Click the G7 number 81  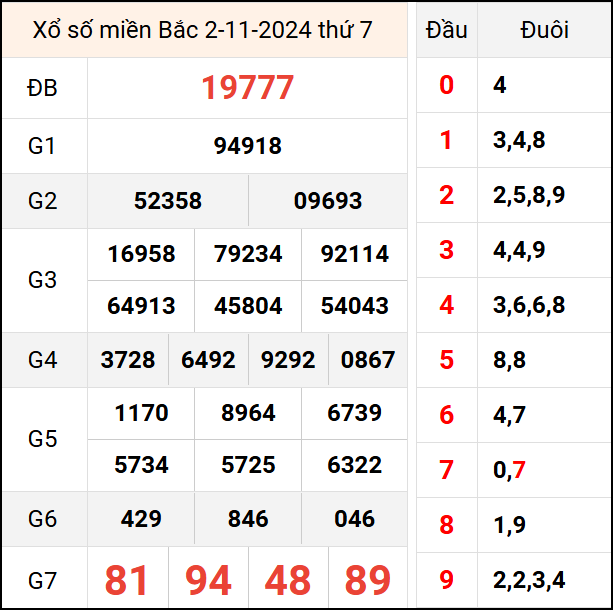click(x=126, y=580)
